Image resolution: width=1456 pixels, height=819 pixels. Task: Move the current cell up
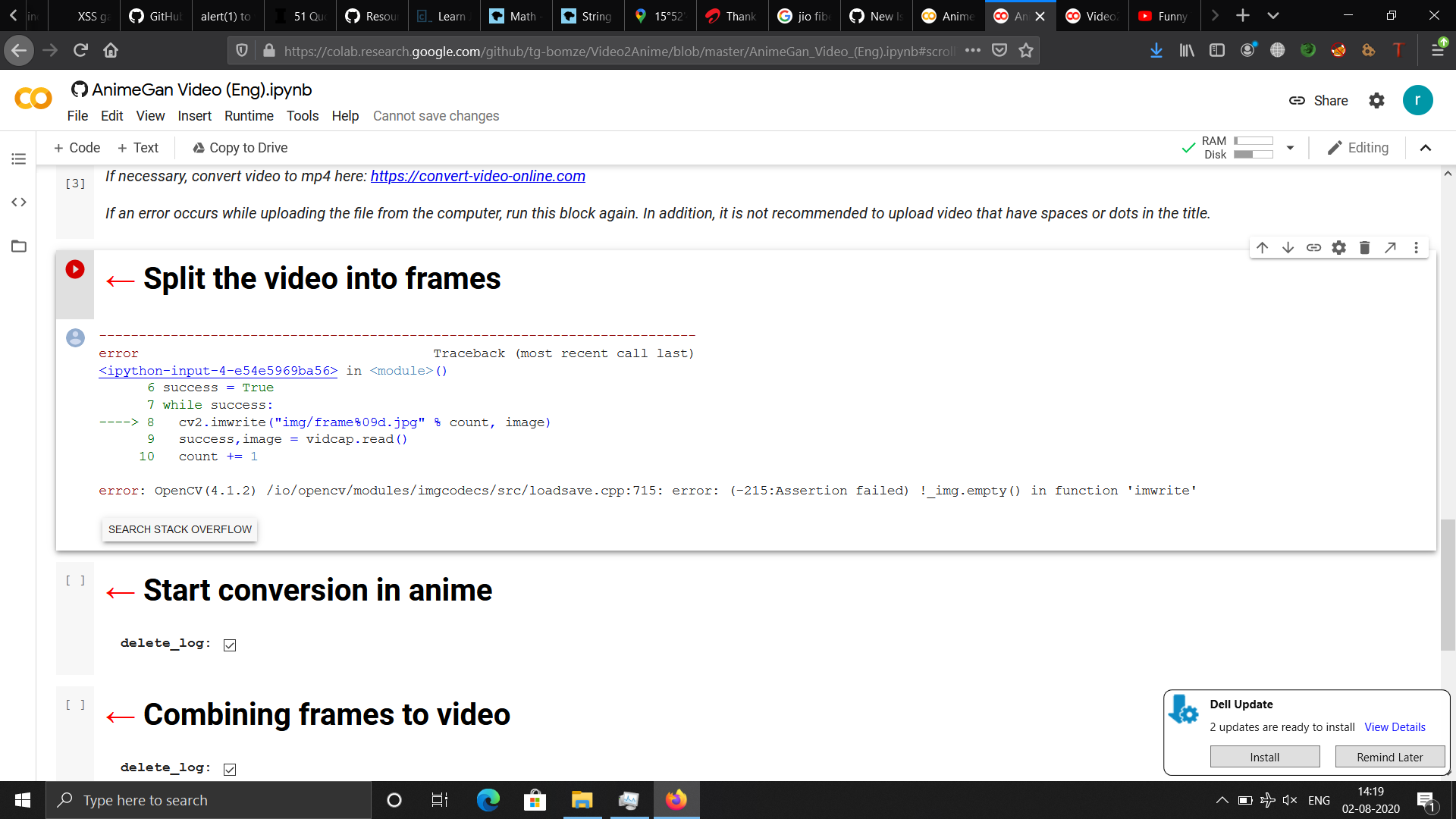pyautogui.click(x=1262, y=247)
